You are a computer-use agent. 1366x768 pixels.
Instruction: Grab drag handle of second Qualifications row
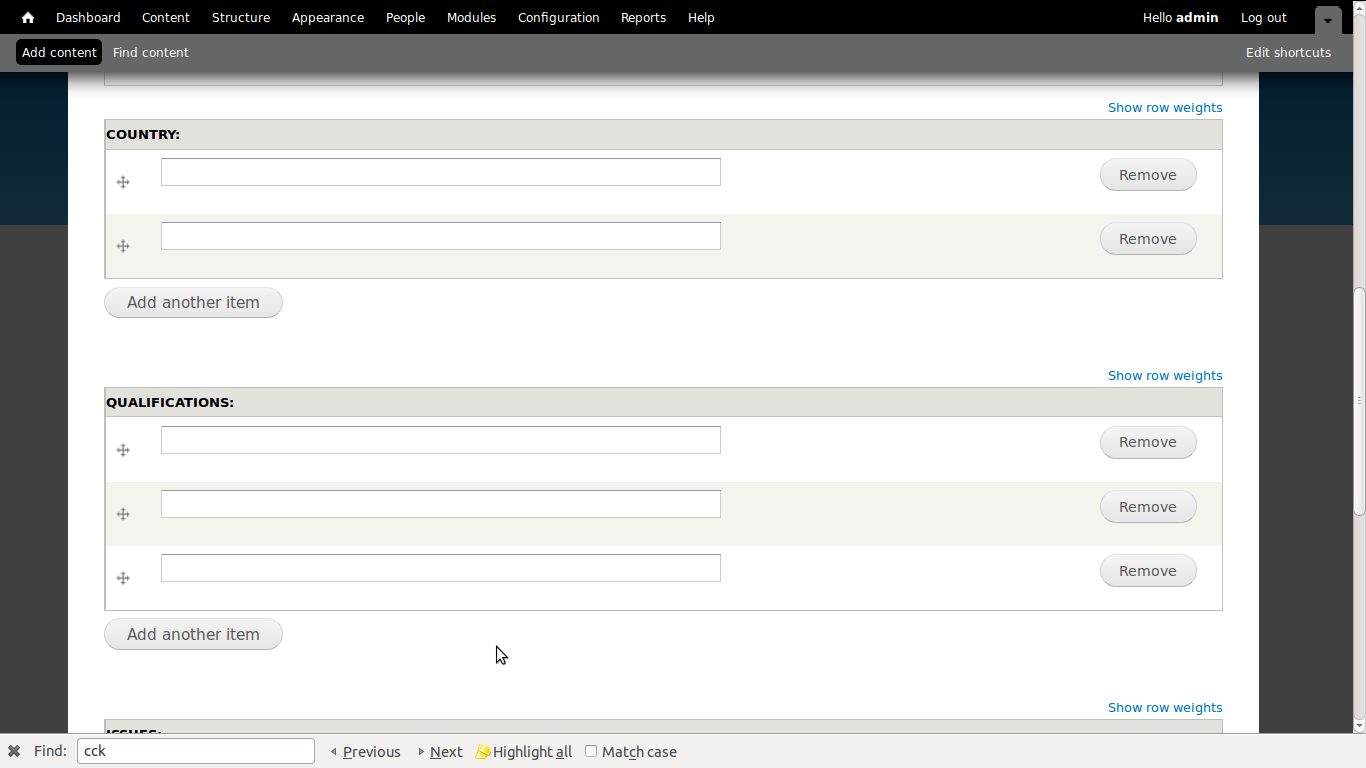click(x=123, y=514)
